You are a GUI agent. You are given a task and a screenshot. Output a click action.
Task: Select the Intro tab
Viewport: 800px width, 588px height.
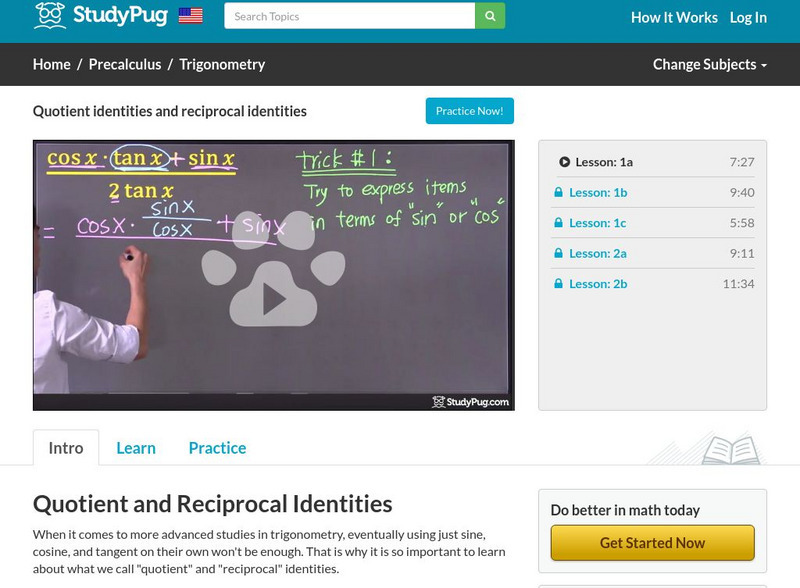64,447
